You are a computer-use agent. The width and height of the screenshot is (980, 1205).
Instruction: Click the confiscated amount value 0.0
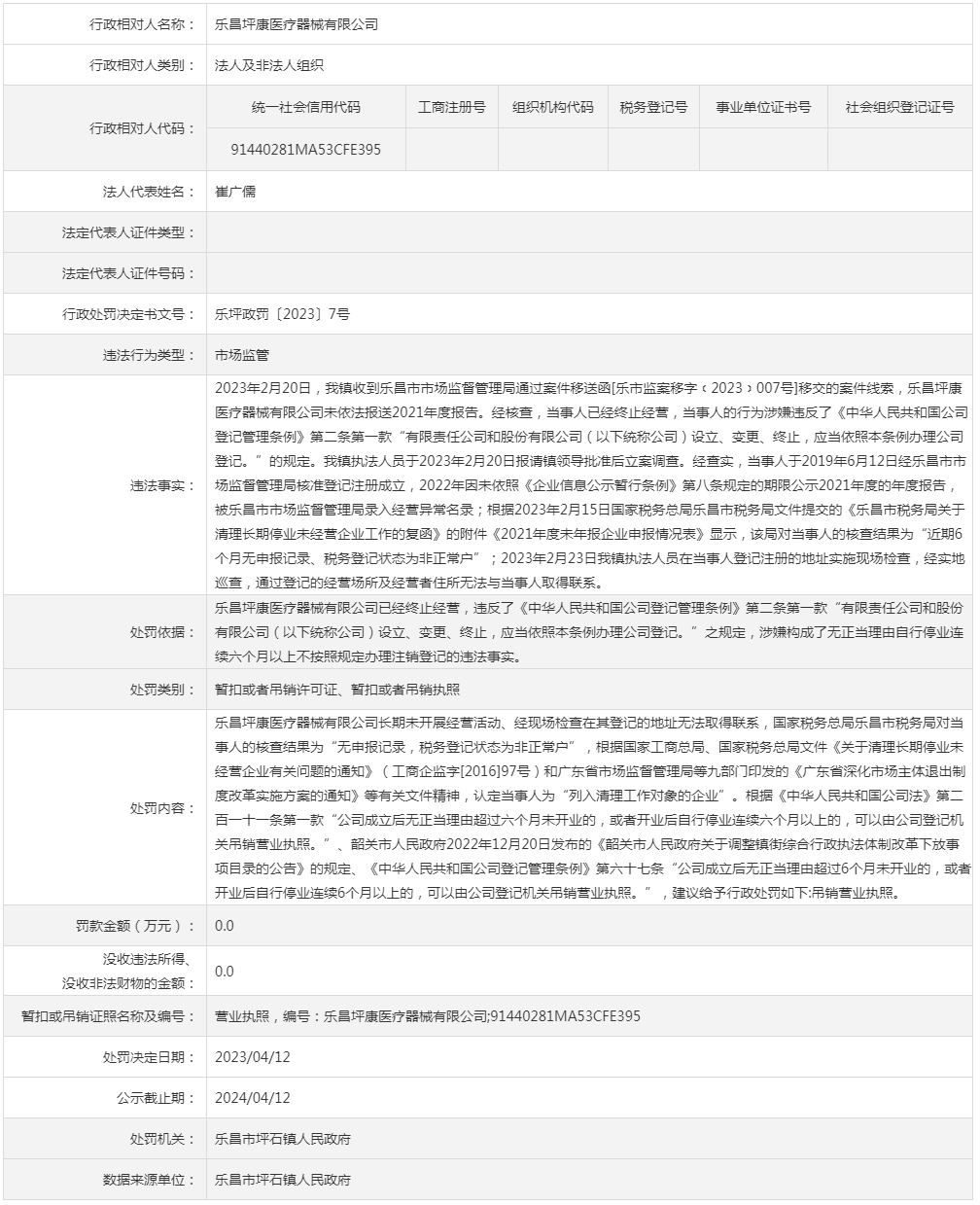tap(225, 971)
